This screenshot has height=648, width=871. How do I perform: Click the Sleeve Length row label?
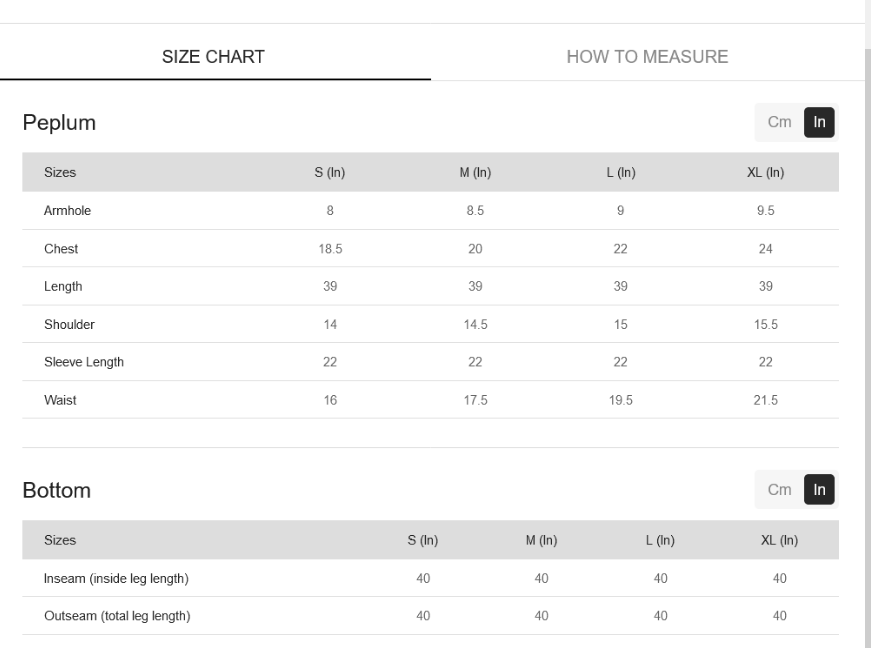pos(84,362)
